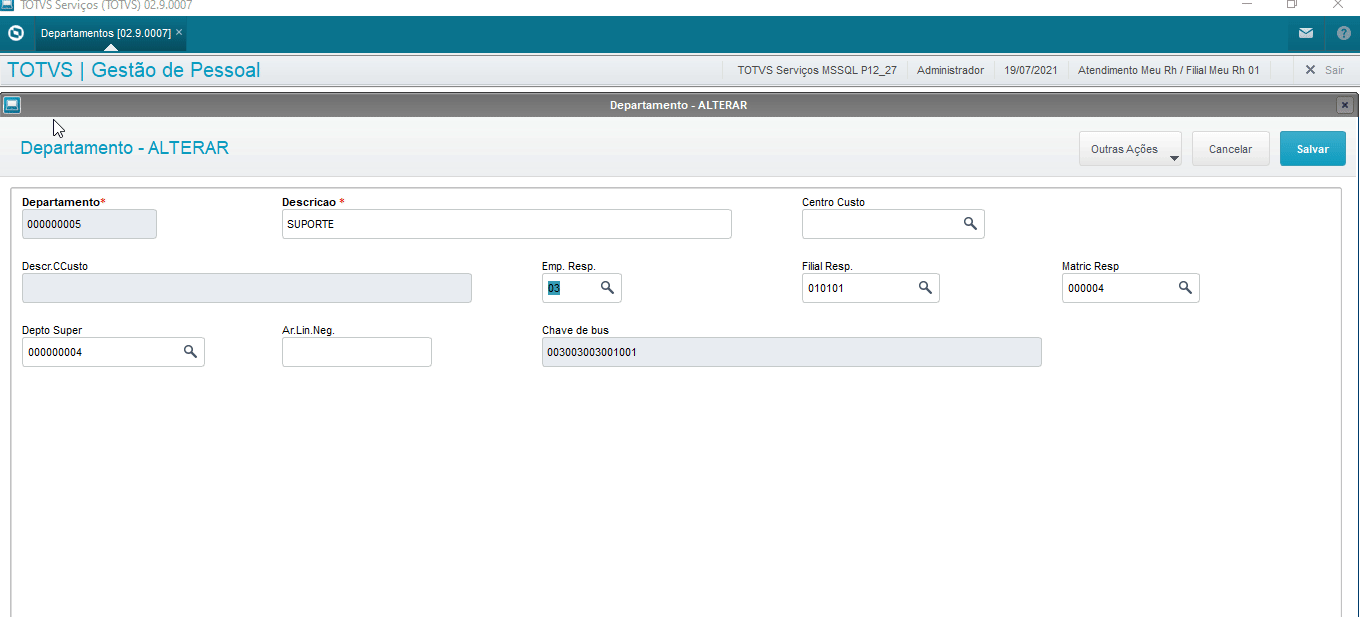Click the Chave de bus field
The height and width of the screenshot is (617, 1360).
pyautogui.click(x=792, y=352)
